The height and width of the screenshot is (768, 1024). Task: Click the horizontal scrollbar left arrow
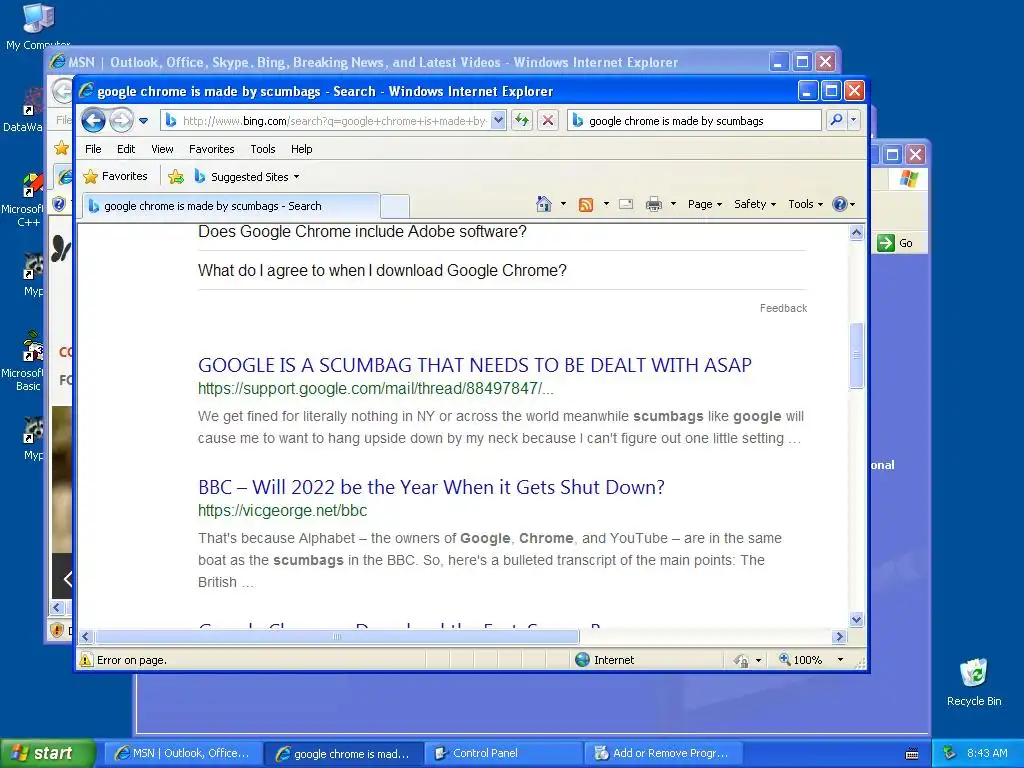[86, 637]
